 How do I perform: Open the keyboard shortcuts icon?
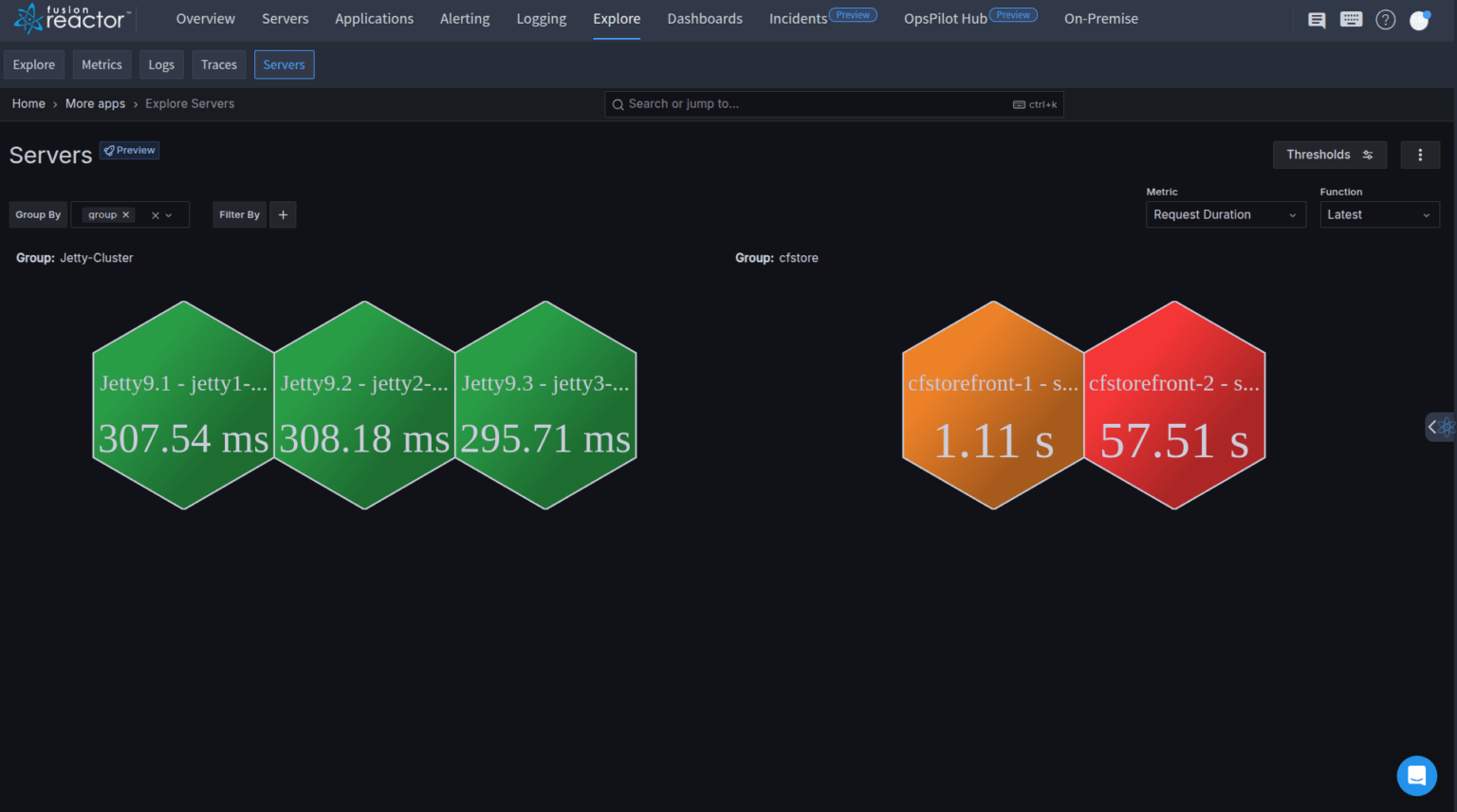[x=1351, y=19]
